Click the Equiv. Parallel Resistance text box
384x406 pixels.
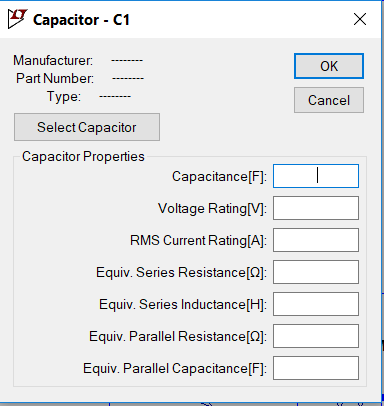[316, 336]
